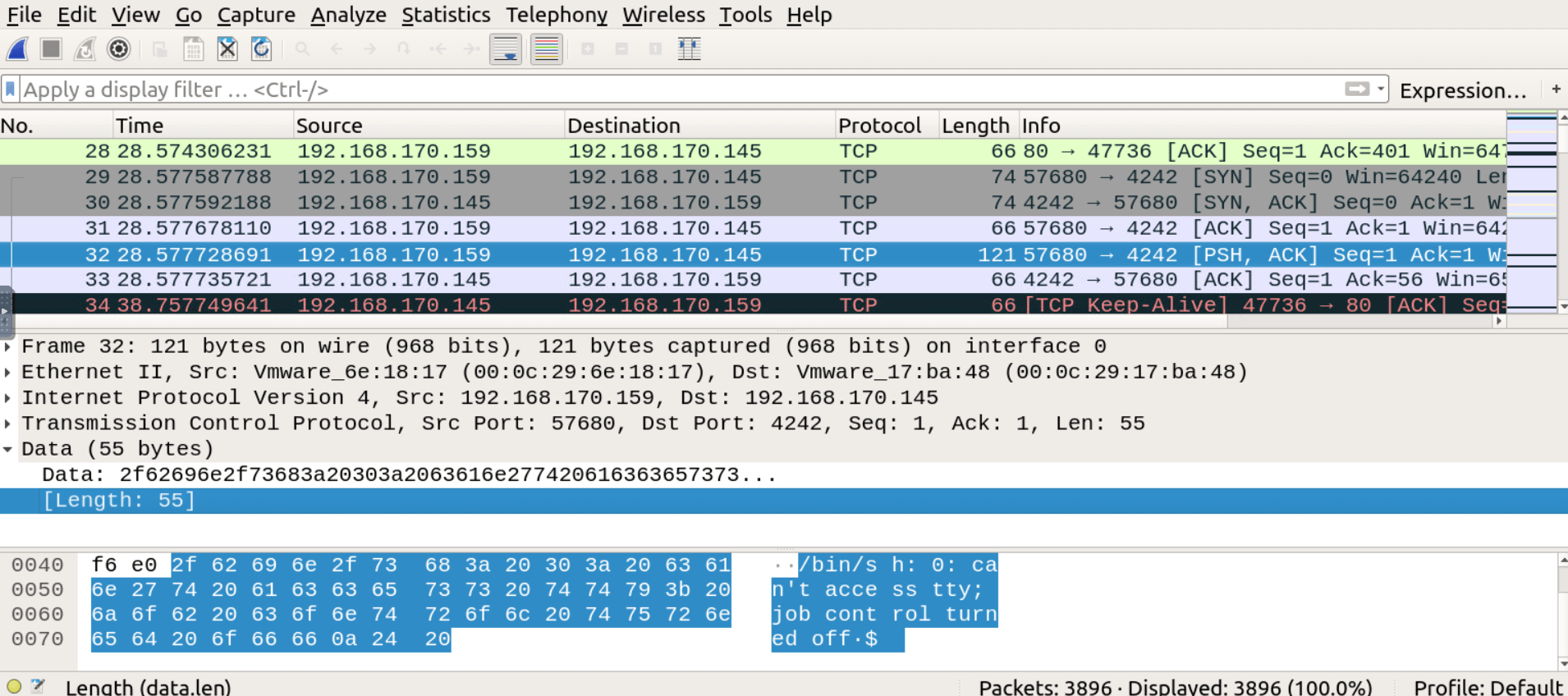This screenshot has width=1568, height=696.
Task: Click the shark fin start capture icon
Action: 17,49
